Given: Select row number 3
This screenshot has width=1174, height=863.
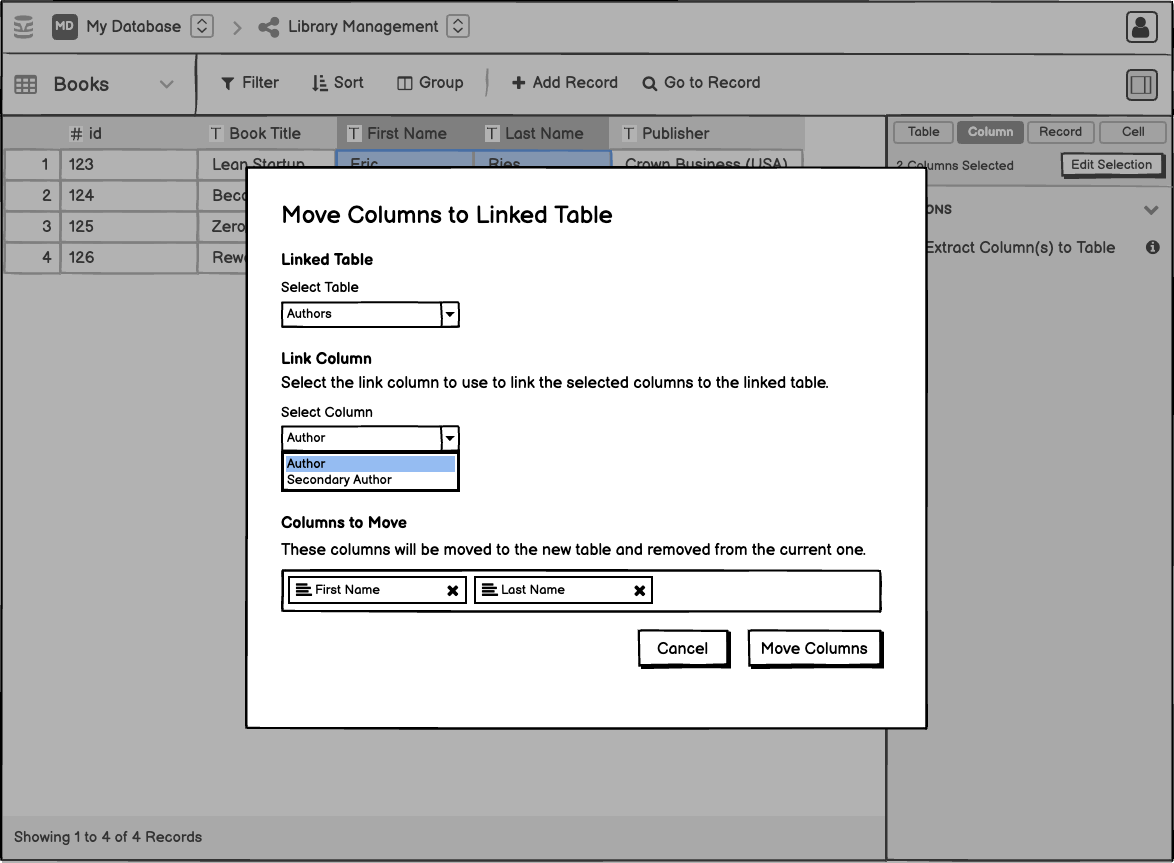Looking at the screenshot, I should [33, 226].
